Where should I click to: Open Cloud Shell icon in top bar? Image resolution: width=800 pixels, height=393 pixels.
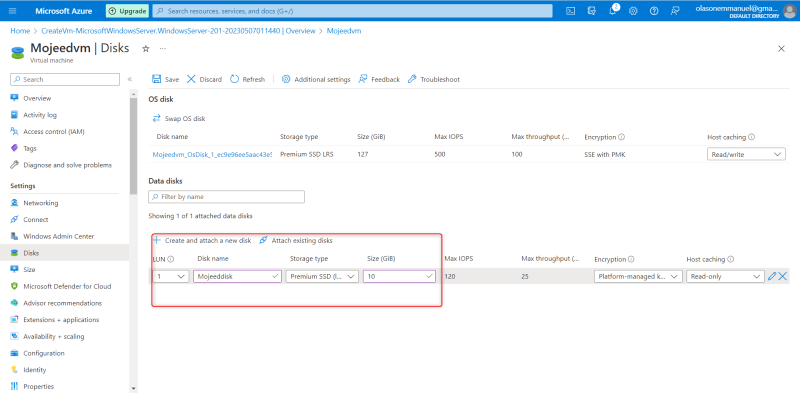click(x=571, y=11)
